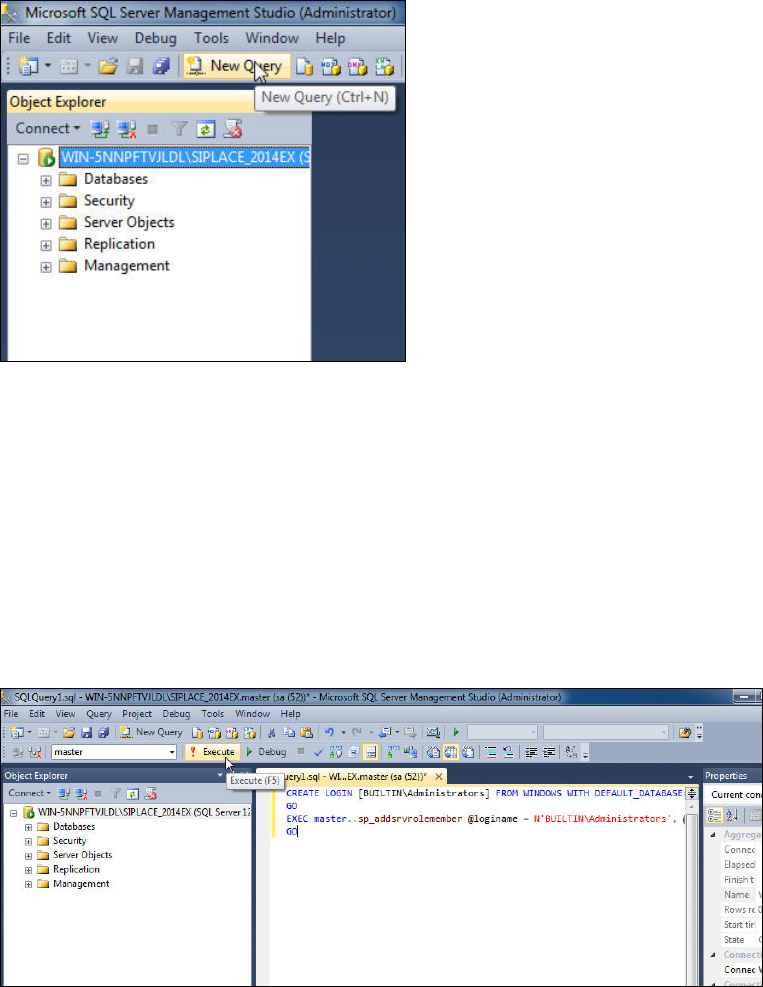Click Disconnect icon in top Object Explorer

coord(127,129)
